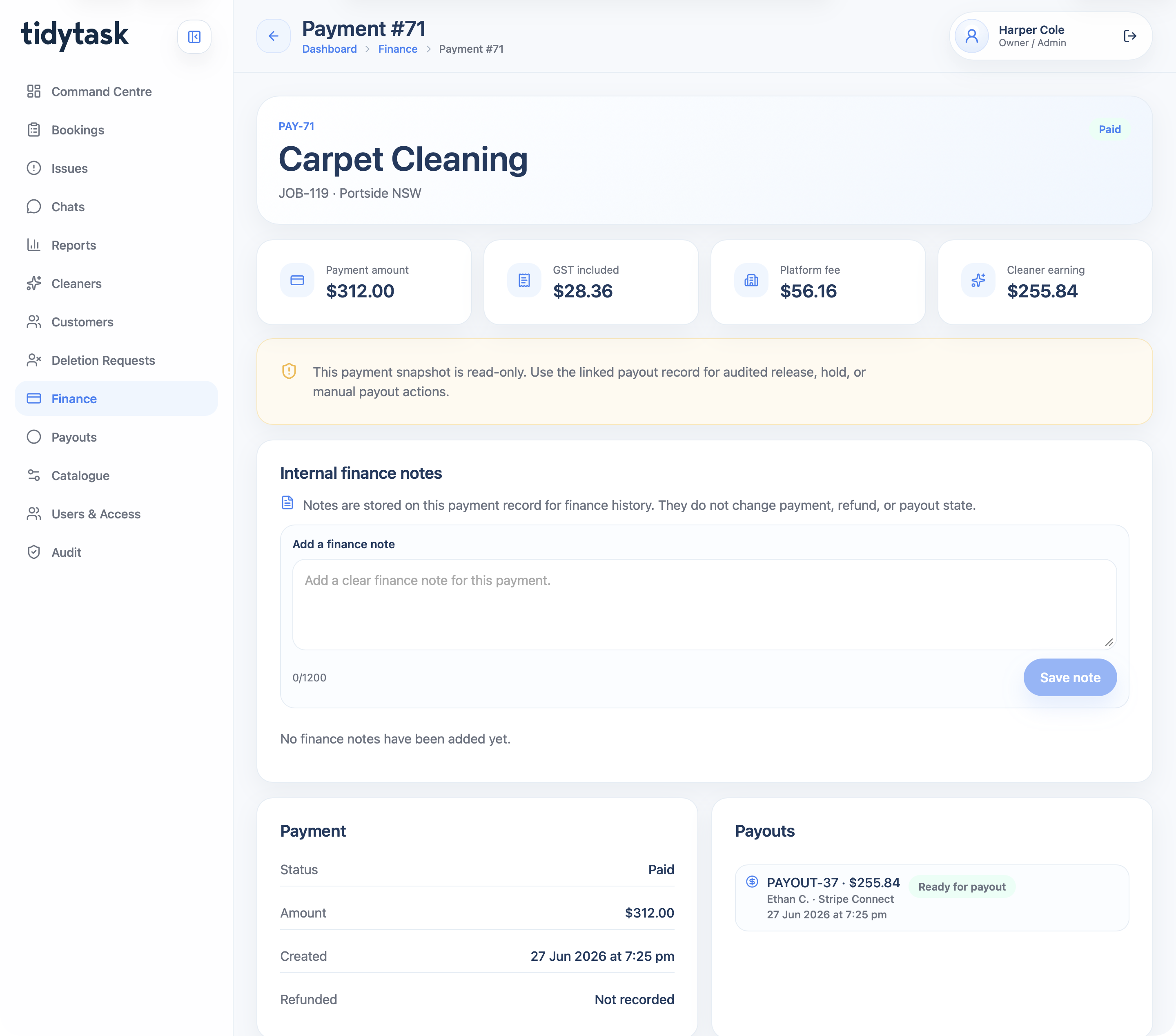Open the Customers page
Image resolution: width=1176 pixels, height=1036 pixels.
click(x=116, y=322)
